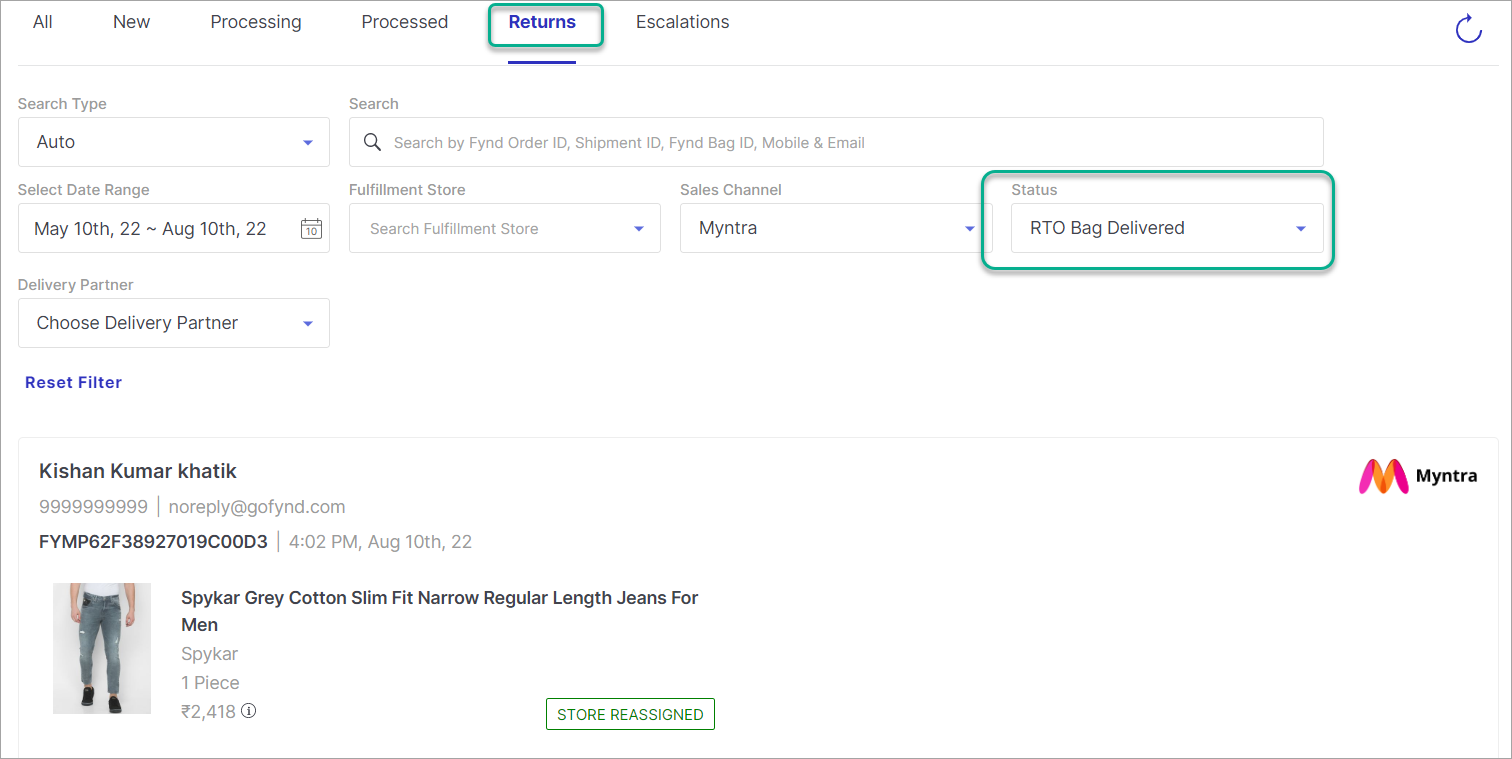The image size is (1512, 759).
Task: Refresh the orders list
Action: point(1468,29)
